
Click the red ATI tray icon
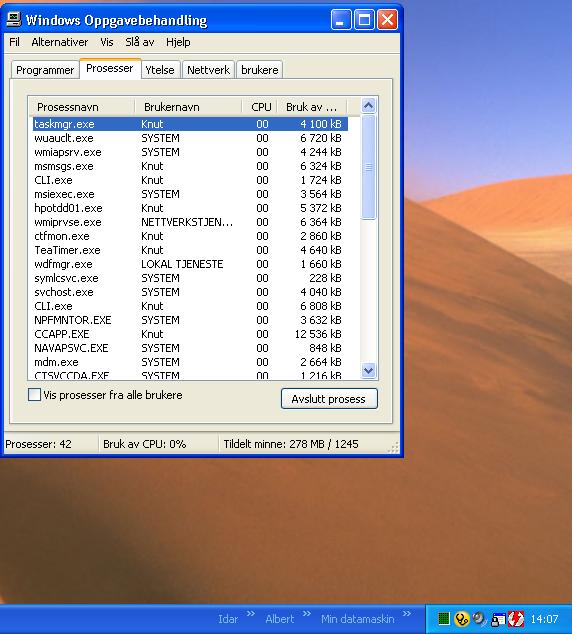[516, 619]
